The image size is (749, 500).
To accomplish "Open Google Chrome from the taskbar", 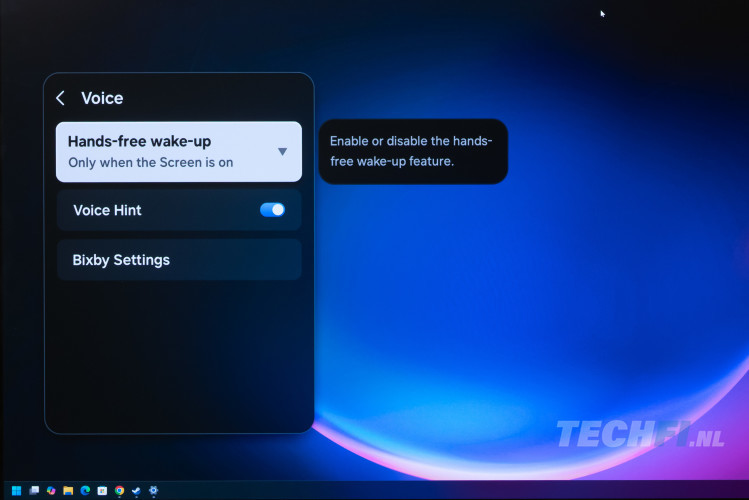I will [x=119, y=490].
